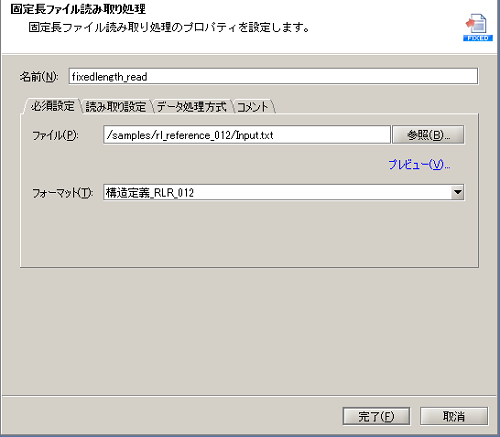Focus the 名前(N) name input field
The height and width of the screenshot is (437, 500).
(x=273, y=76)
